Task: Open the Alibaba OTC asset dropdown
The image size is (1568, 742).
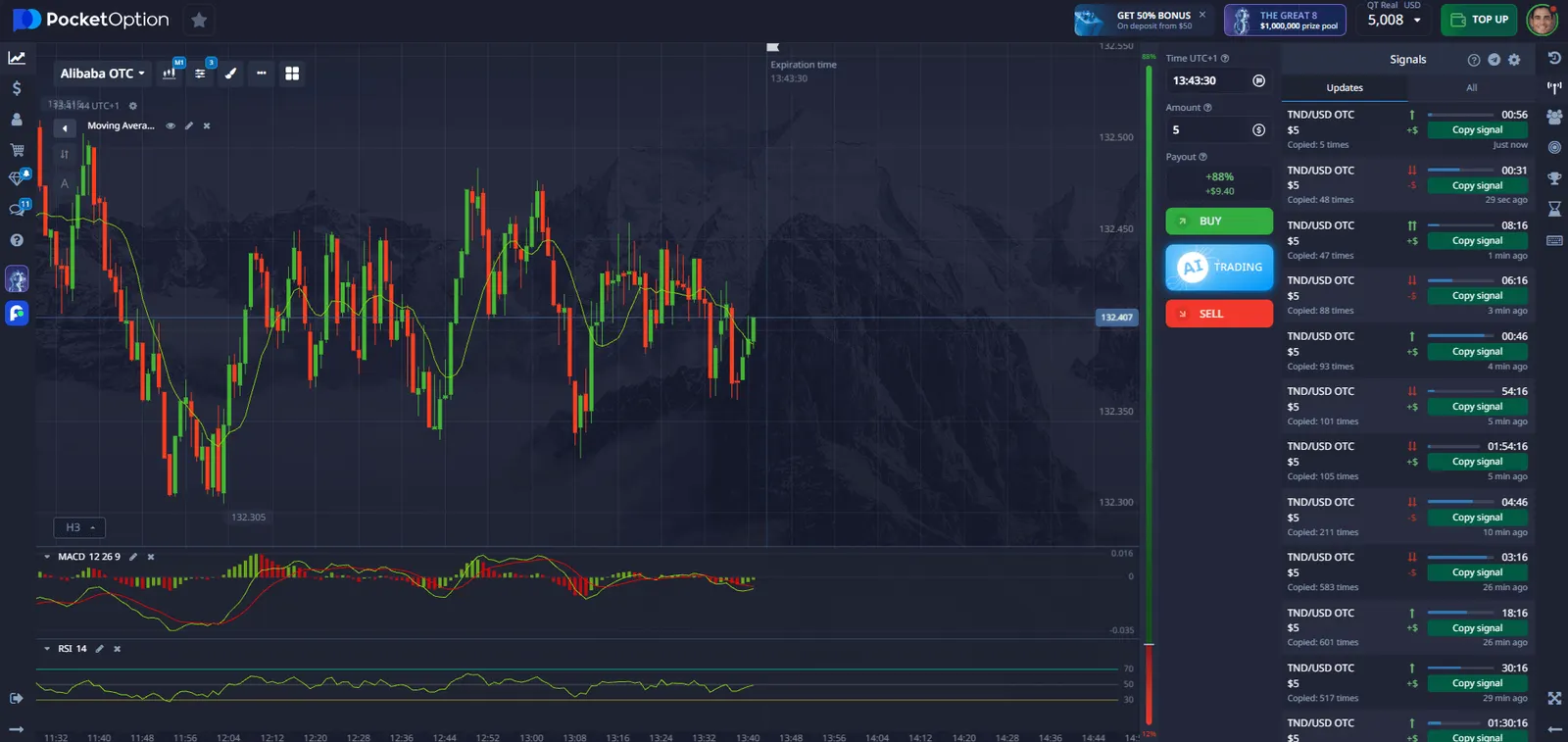Action: [x=102, y=74]
